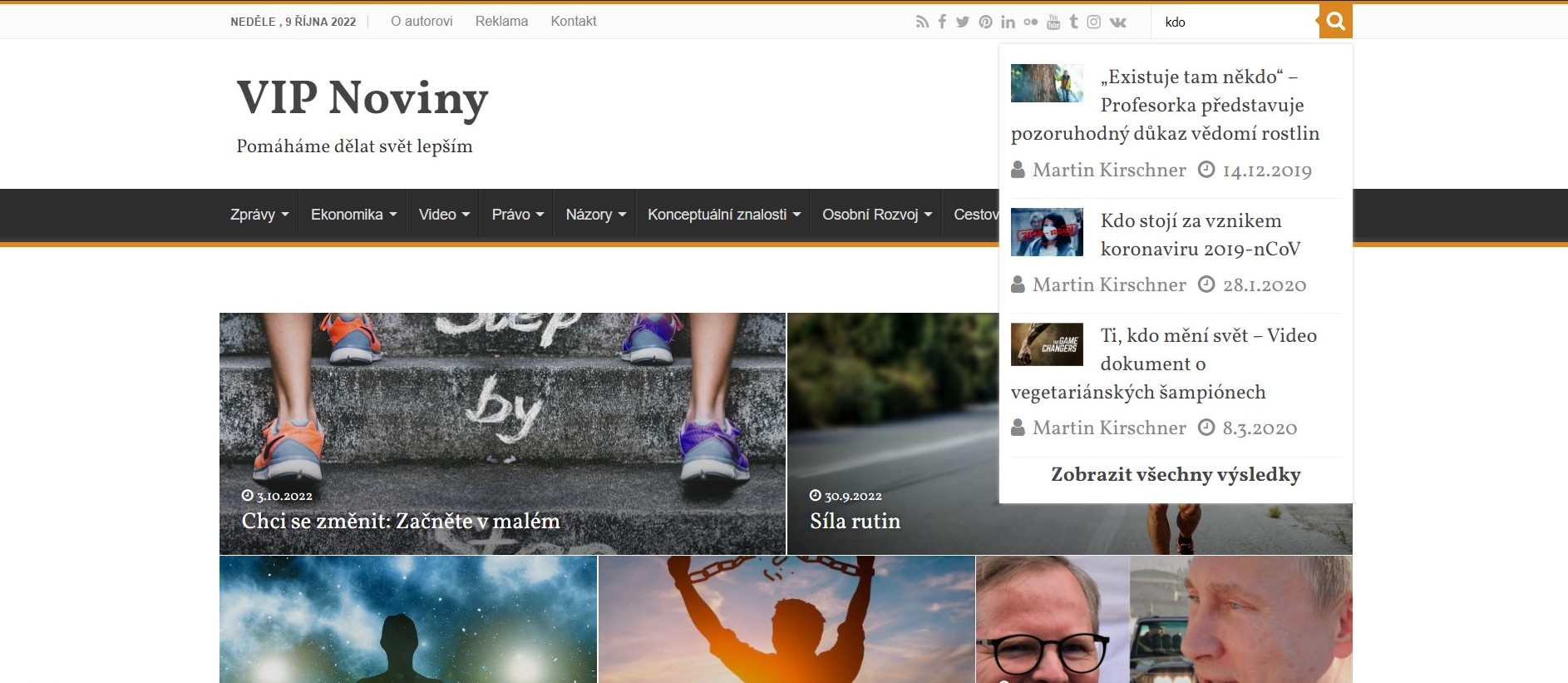Expand the Ekonomika menu
The width and height of the screenshot is (1568, 683).
point(353,215)
